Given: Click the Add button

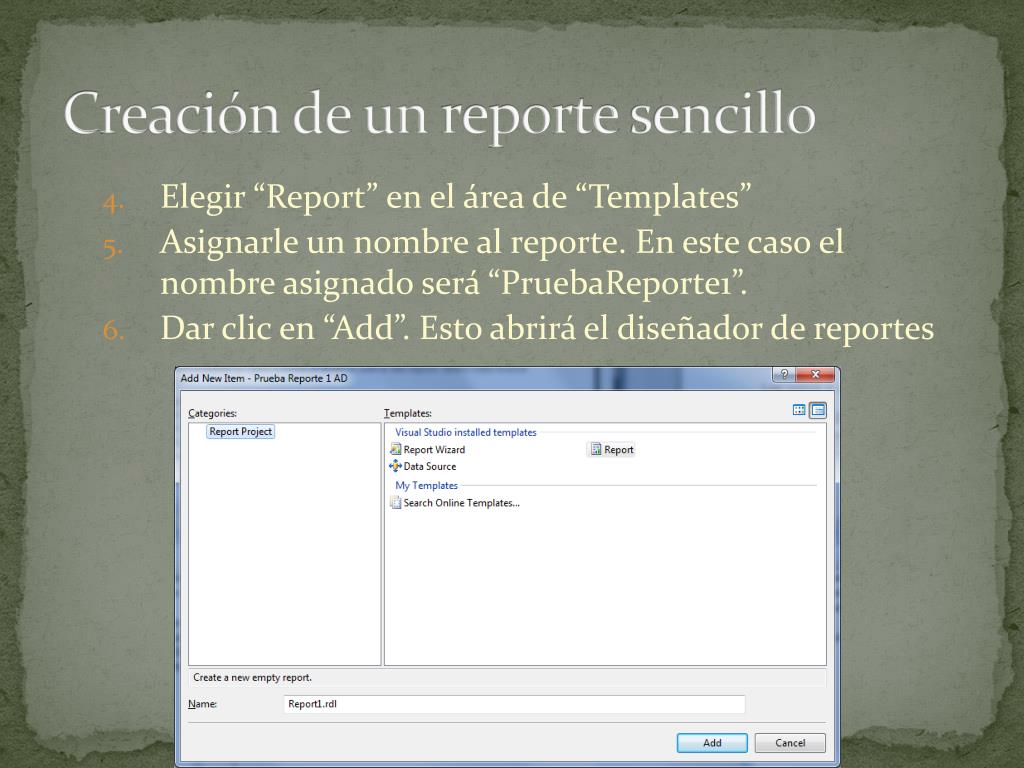Looking at the screenshot, I should point(712,743).
